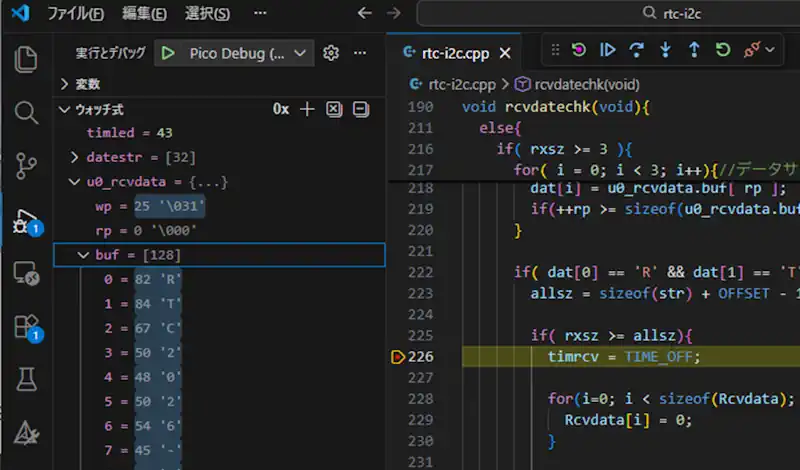Open Source Control view
This screenshot has height=470, width=800.
point(27,165)
